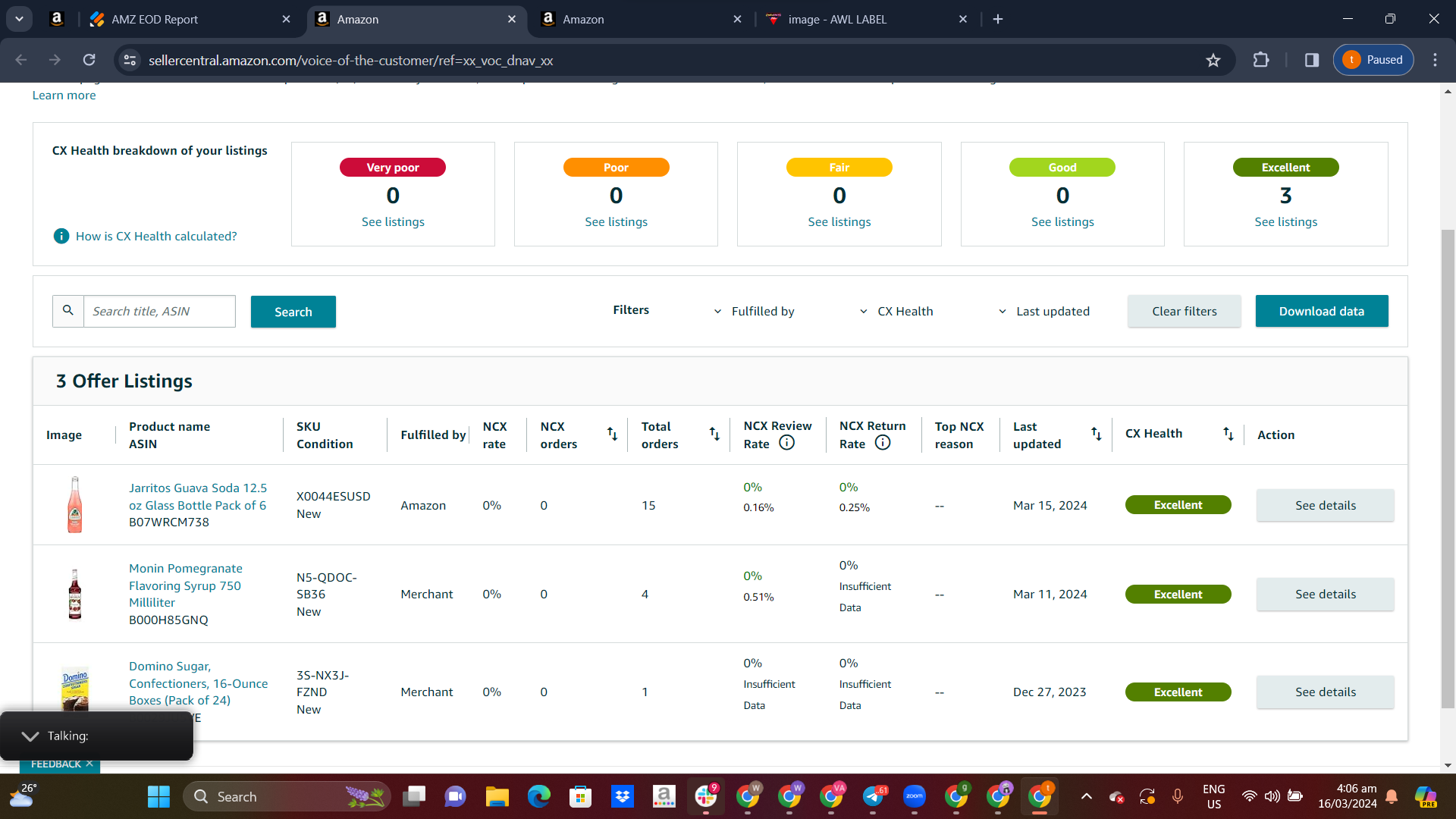Sort table by Total orders icon
The height and width of the screenshot is (819, 1456).
click(714, 434)
